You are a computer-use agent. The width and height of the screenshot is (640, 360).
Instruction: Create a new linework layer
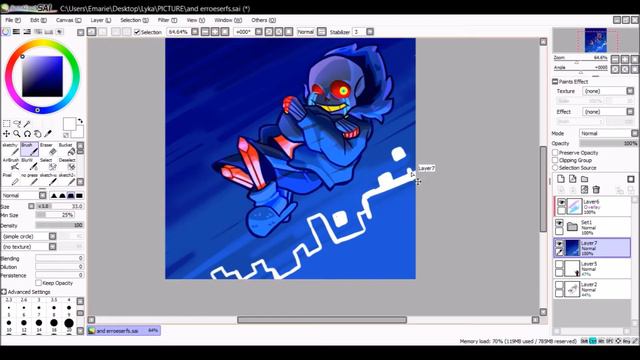[x=573, y=179]
